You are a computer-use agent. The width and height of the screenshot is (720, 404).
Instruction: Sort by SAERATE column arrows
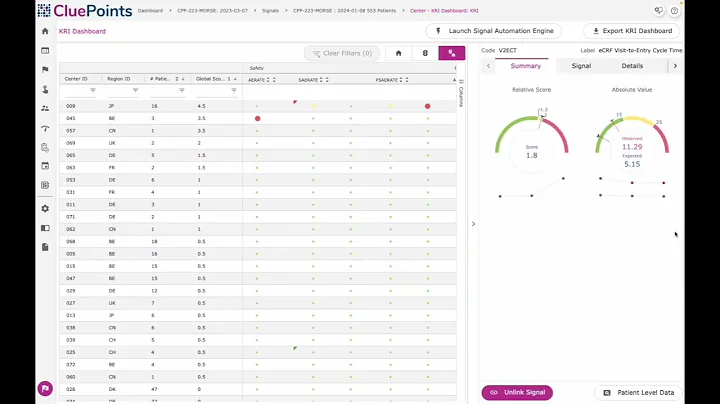(324, 80)
